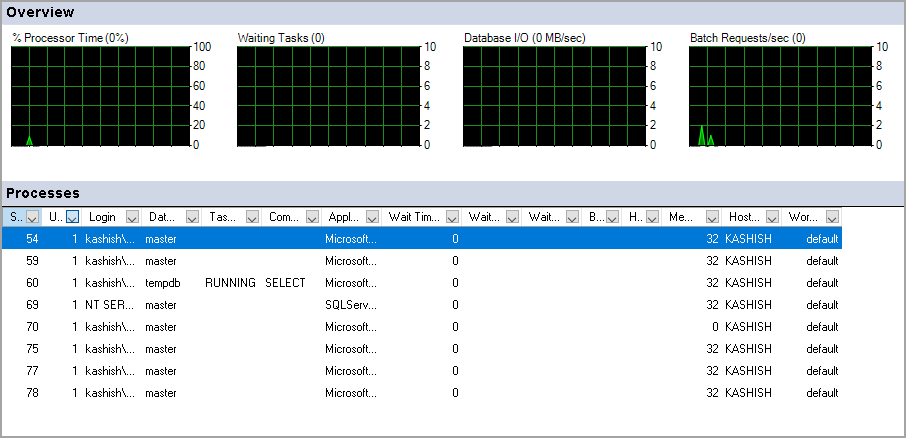Image resolution: width=906 pixels, height=438 pixels.
Task: Click the % Processor Time graph
Action: click(x=100, y=96)
